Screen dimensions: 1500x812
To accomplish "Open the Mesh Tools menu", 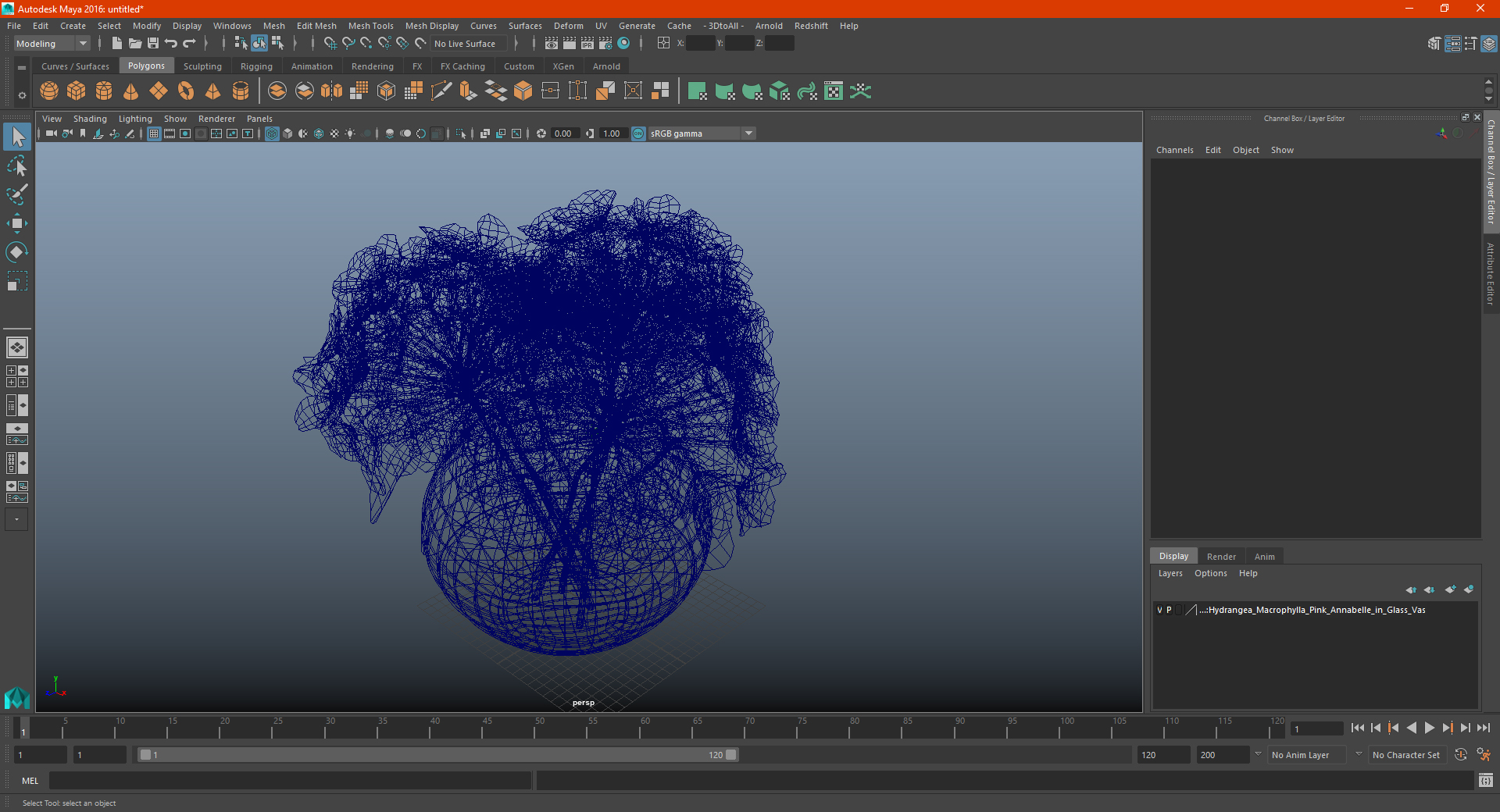I will point(371,26).
